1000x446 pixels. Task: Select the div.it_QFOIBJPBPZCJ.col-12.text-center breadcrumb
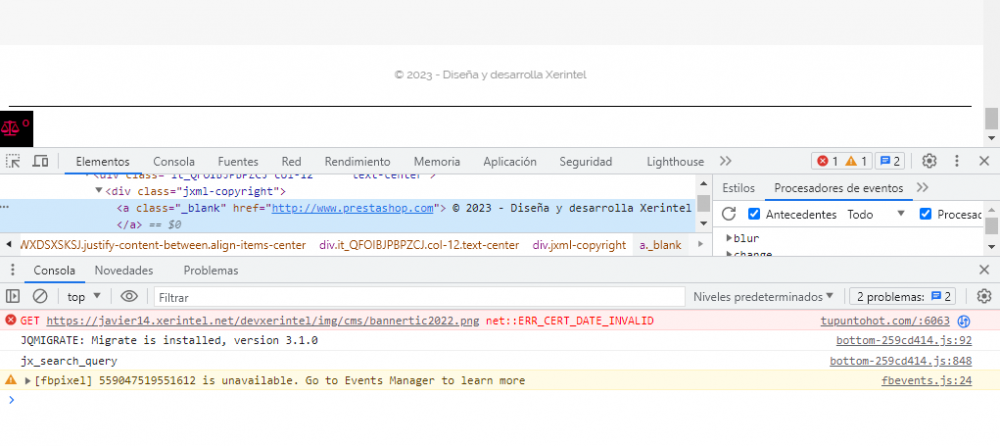coord(419,245)
